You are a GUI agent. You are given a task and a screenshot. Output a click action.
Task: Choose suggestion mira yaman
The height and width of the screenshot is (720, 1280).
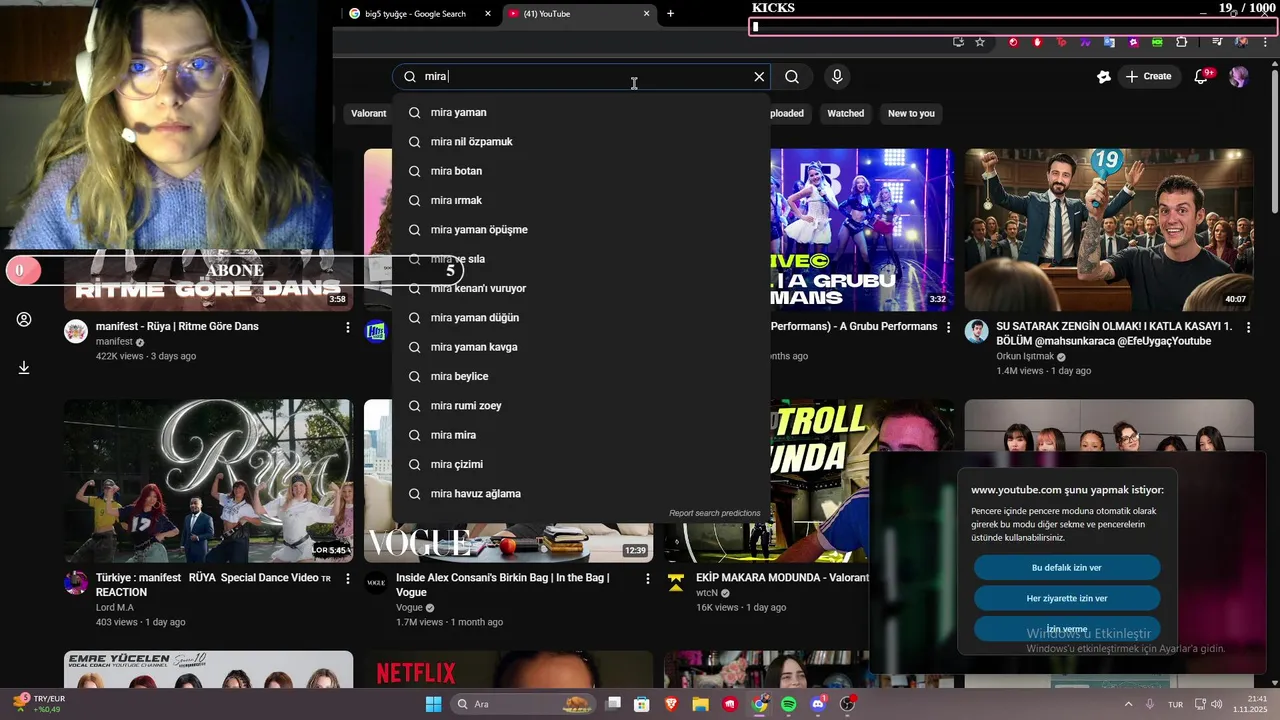[x=581, y=112]
